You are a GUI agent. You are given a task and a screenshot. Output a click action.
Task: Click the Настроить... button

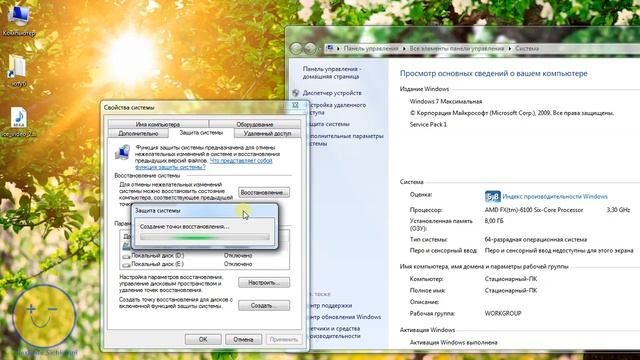pos(264,282)
